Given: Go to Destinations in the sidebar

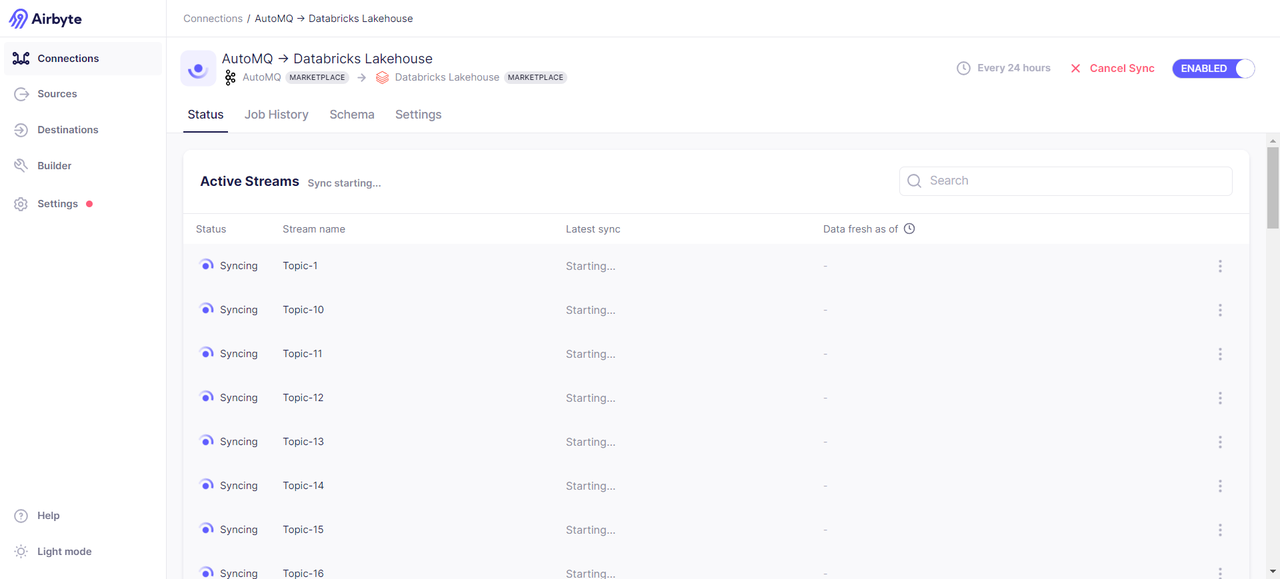Looking at the screenshot, I should coord(83,130).
